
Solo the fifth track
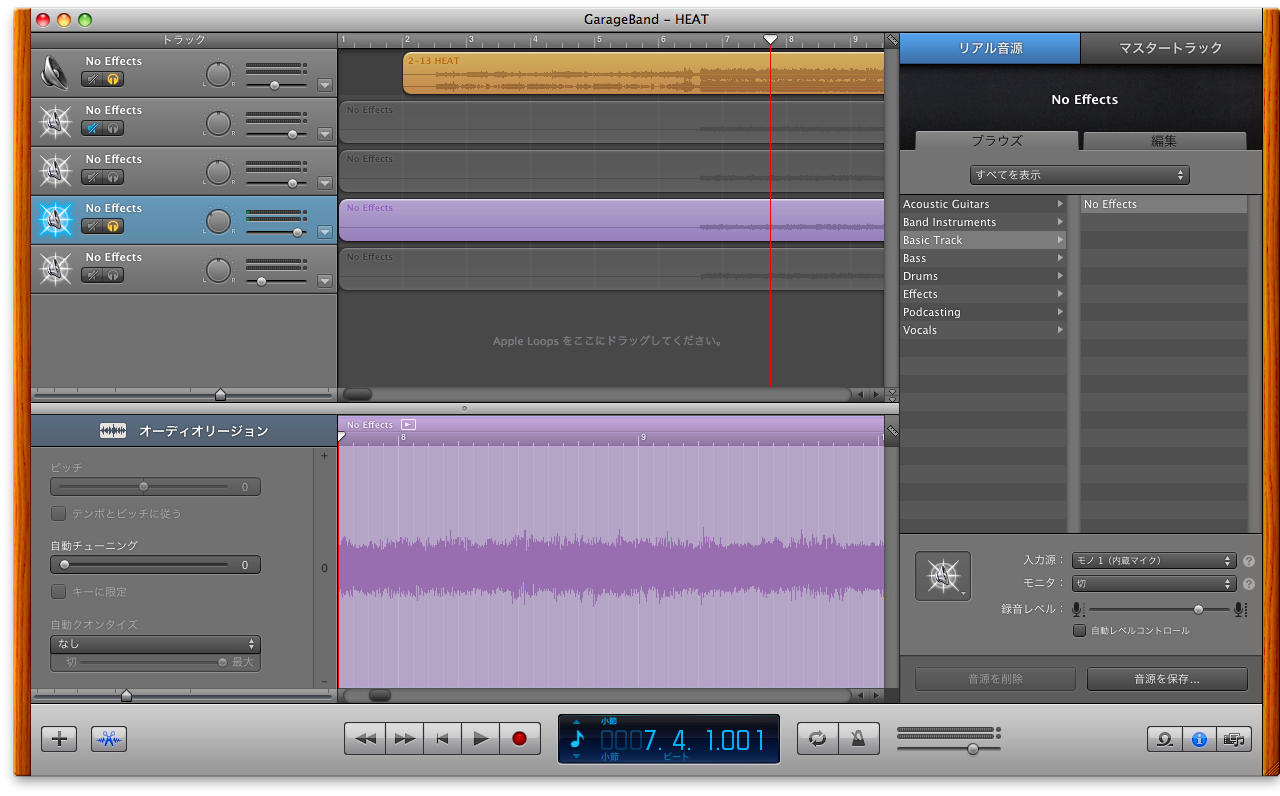coord(114,275)
